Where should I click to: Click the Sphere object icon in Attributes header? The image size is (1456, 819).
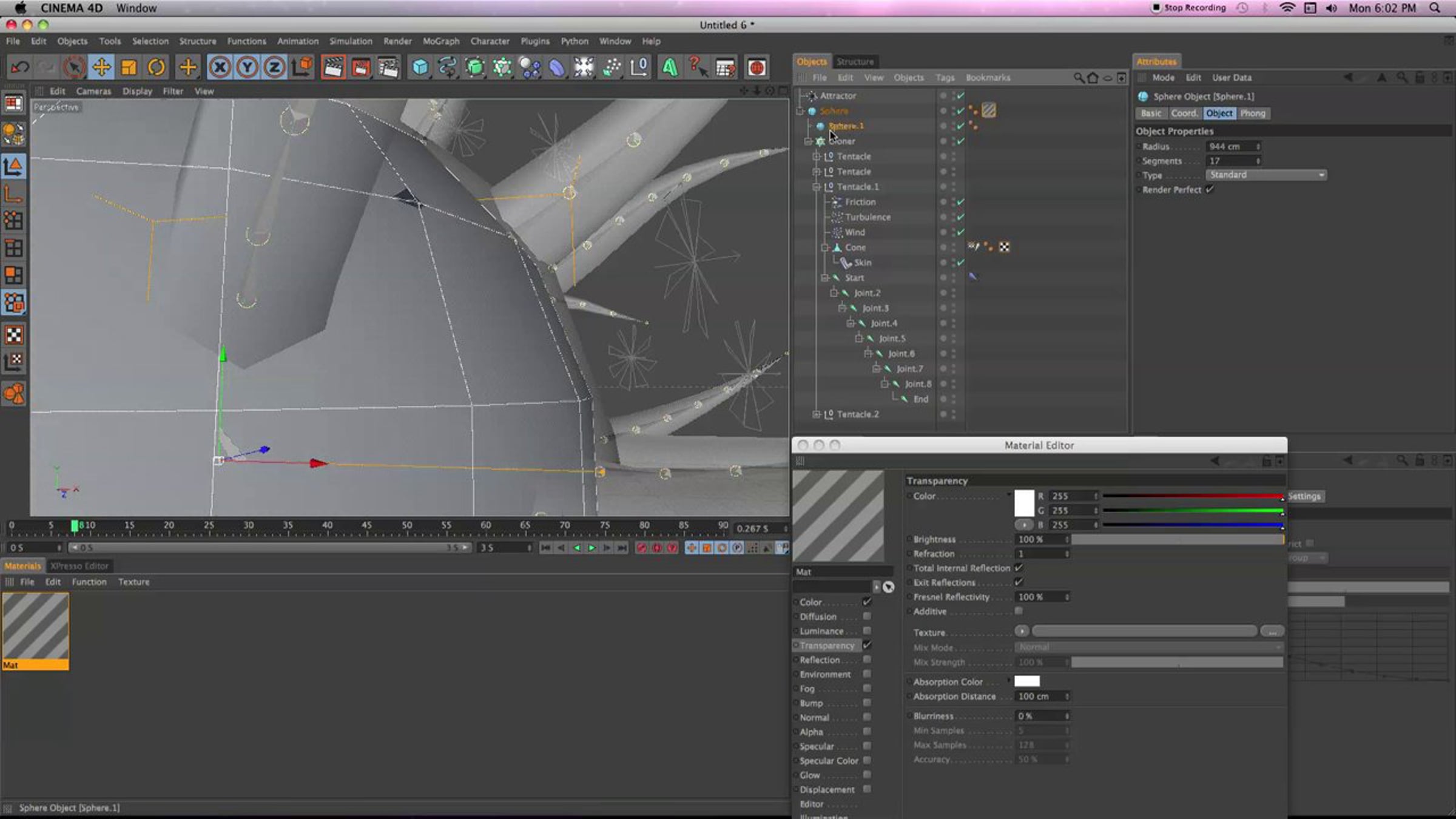click(1143, 96)
